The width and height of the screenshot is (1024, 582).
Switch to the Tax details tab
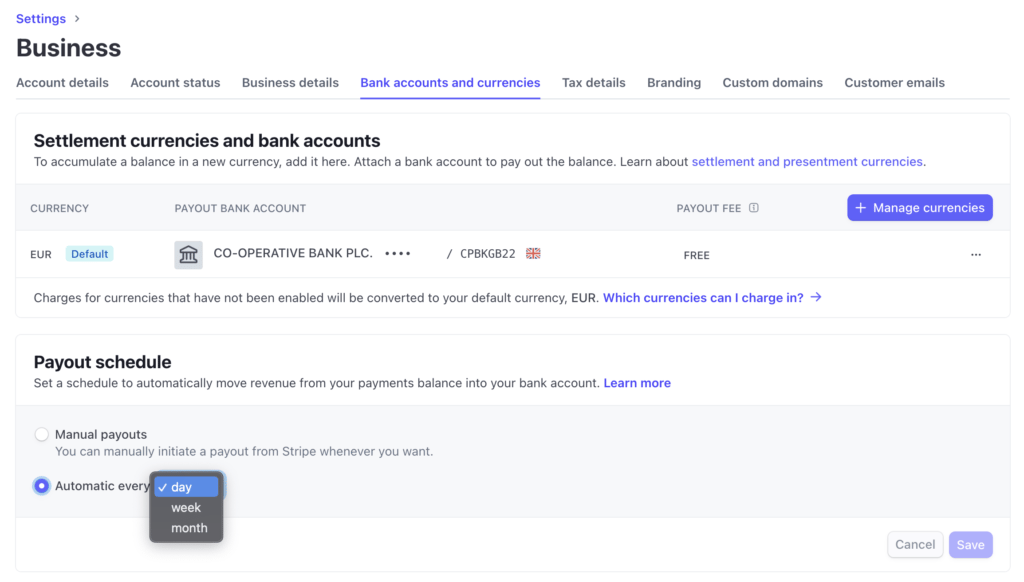[593, 83]
